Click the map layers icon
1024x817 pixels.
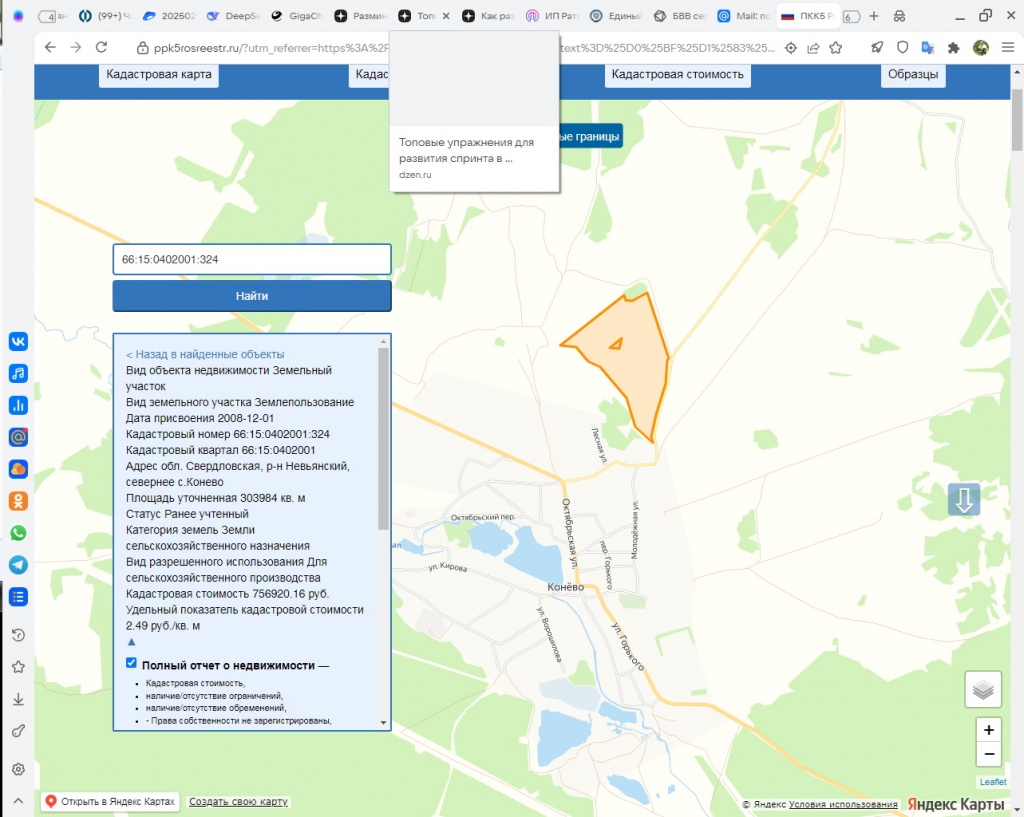coord(983,690)
